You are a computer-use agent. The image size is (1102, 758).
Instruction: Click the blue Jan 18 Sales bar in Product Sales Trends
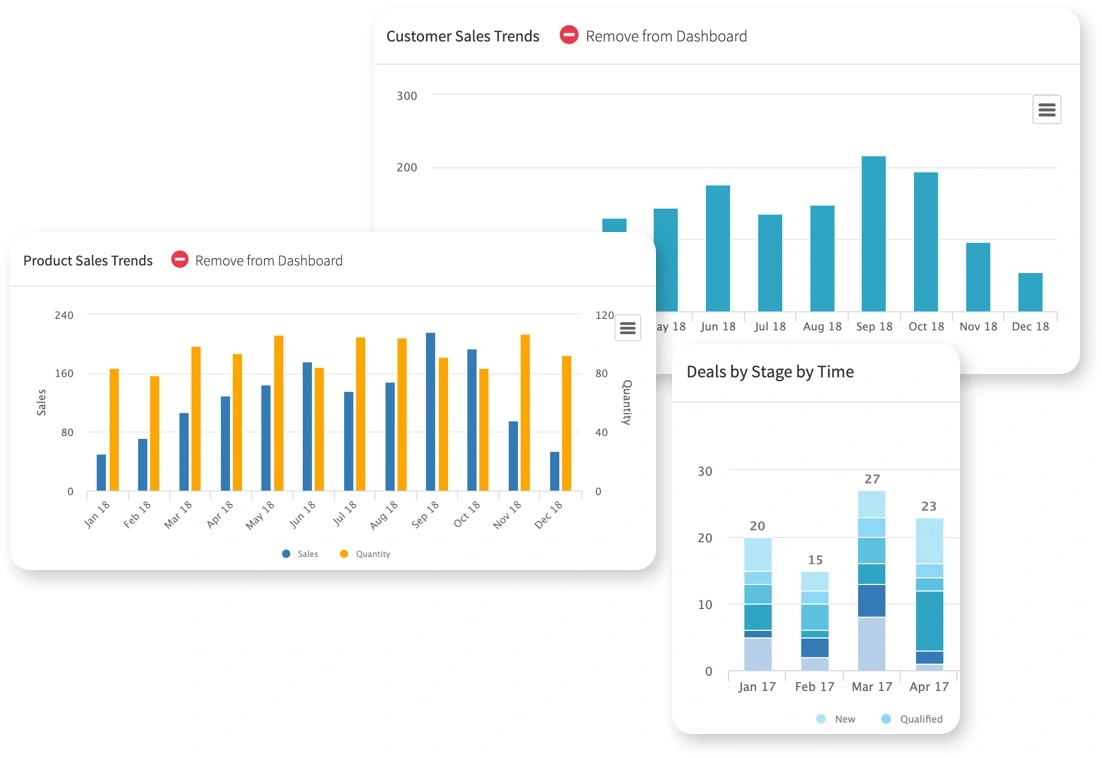tap(101, 473)
